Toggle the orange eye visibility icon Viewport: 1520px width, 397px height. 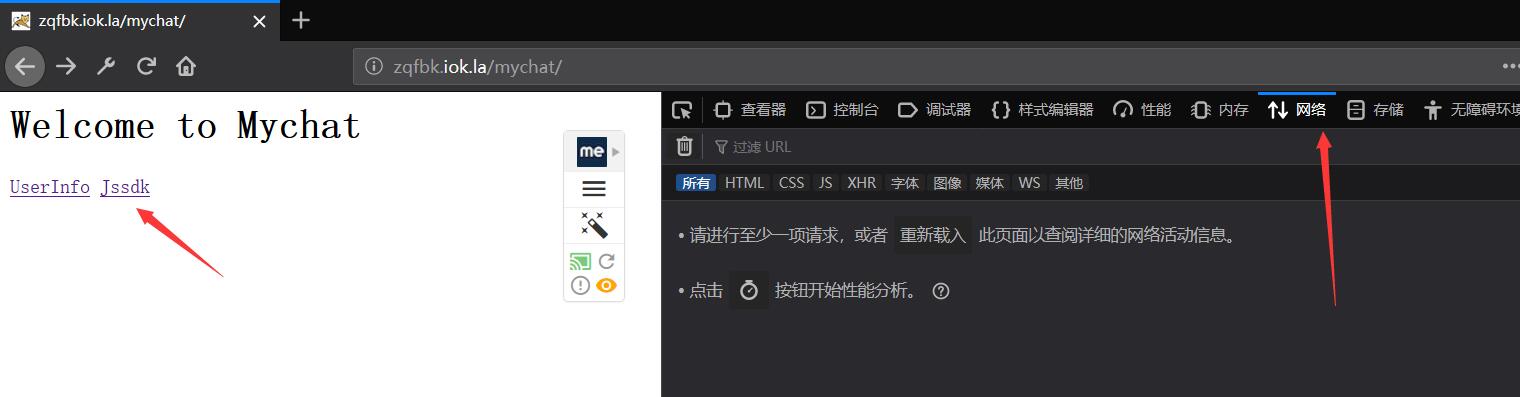(x=606, y=286)
